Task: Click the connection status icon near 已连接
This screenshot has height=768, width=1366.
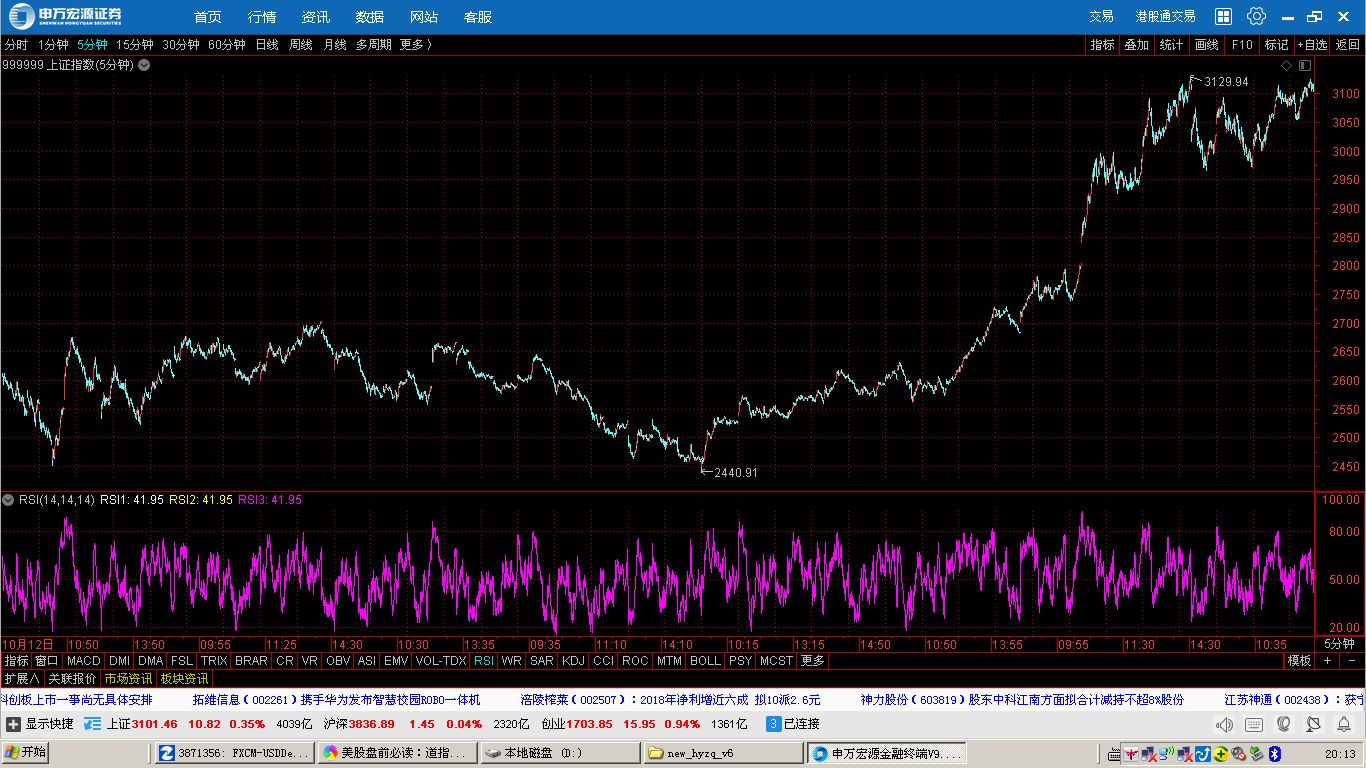Action: pyautogui.click(x=773, y=724)
